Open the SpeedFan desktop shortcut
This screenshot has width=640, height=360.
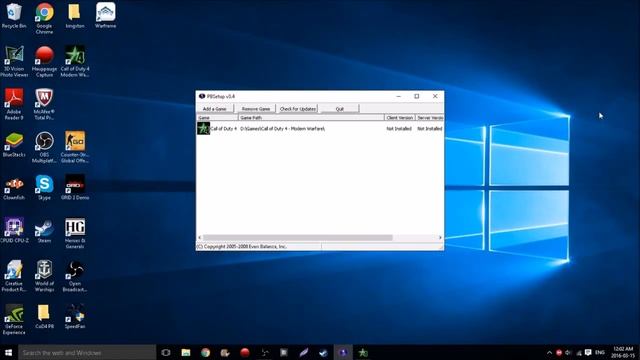tap(75, 317)
